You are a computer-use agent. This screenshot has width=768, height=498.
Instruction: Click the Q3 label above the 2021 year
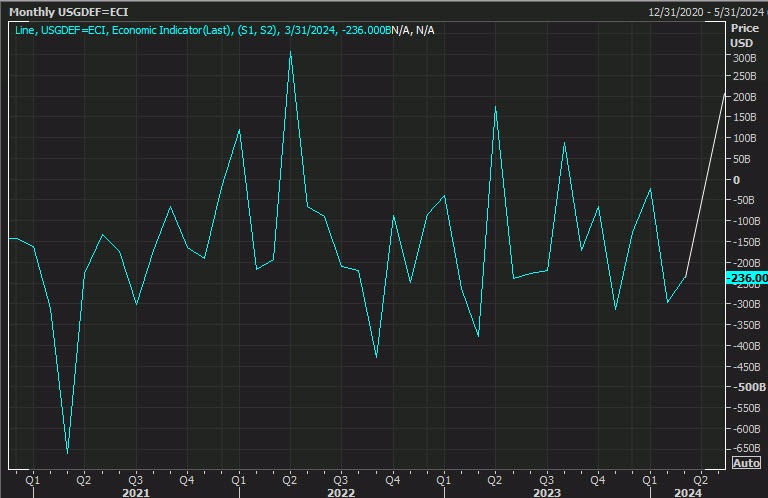point(136,480)
